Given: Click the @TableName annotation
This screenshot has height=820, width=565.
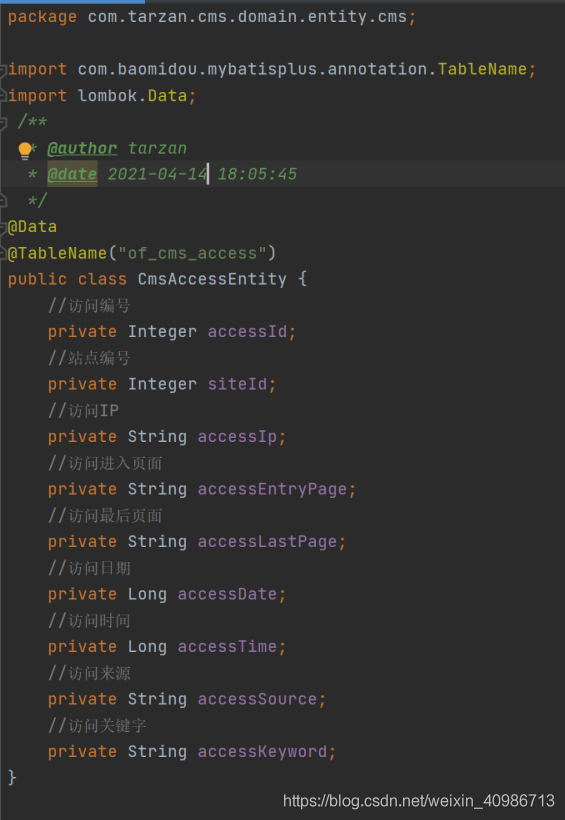Looking at the screenshot, I should point(57,253).
